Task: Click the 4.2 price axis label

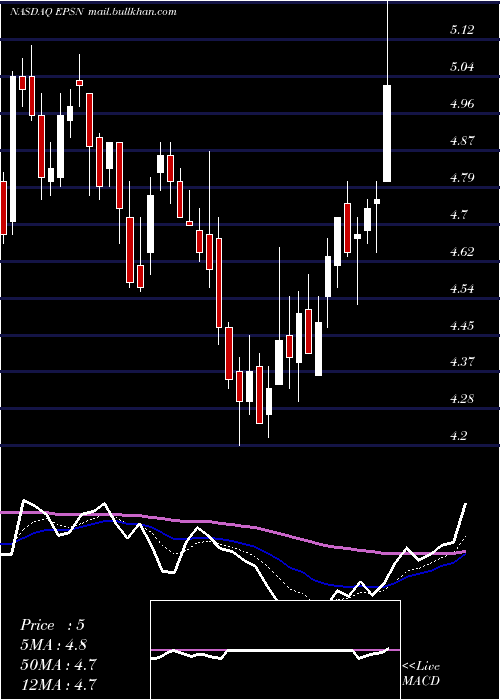Action: 459,435
